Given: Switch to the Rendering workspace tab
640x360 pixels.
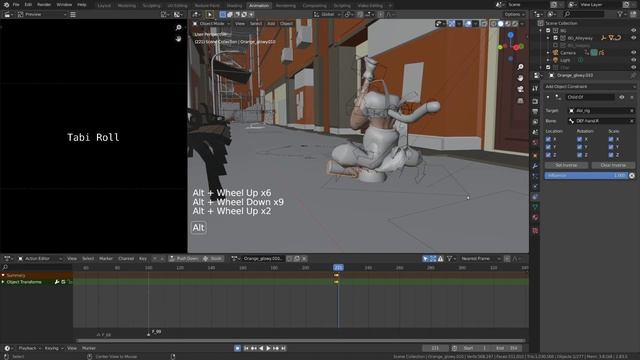Looking at the screenshot, I should point(285,6).
